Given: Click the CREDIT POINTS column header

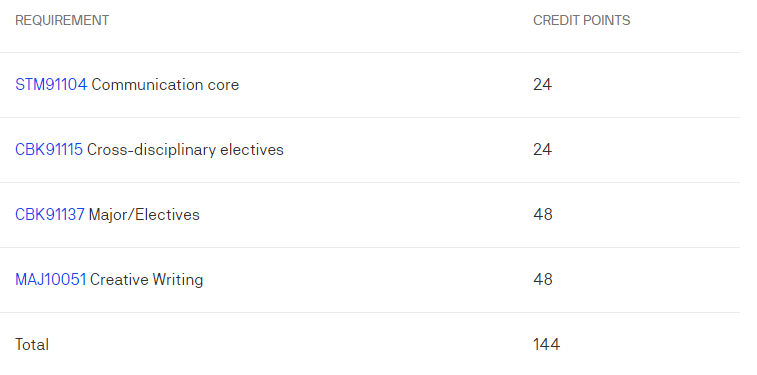Looking at the screenshot, I should [x=582, y=20].
